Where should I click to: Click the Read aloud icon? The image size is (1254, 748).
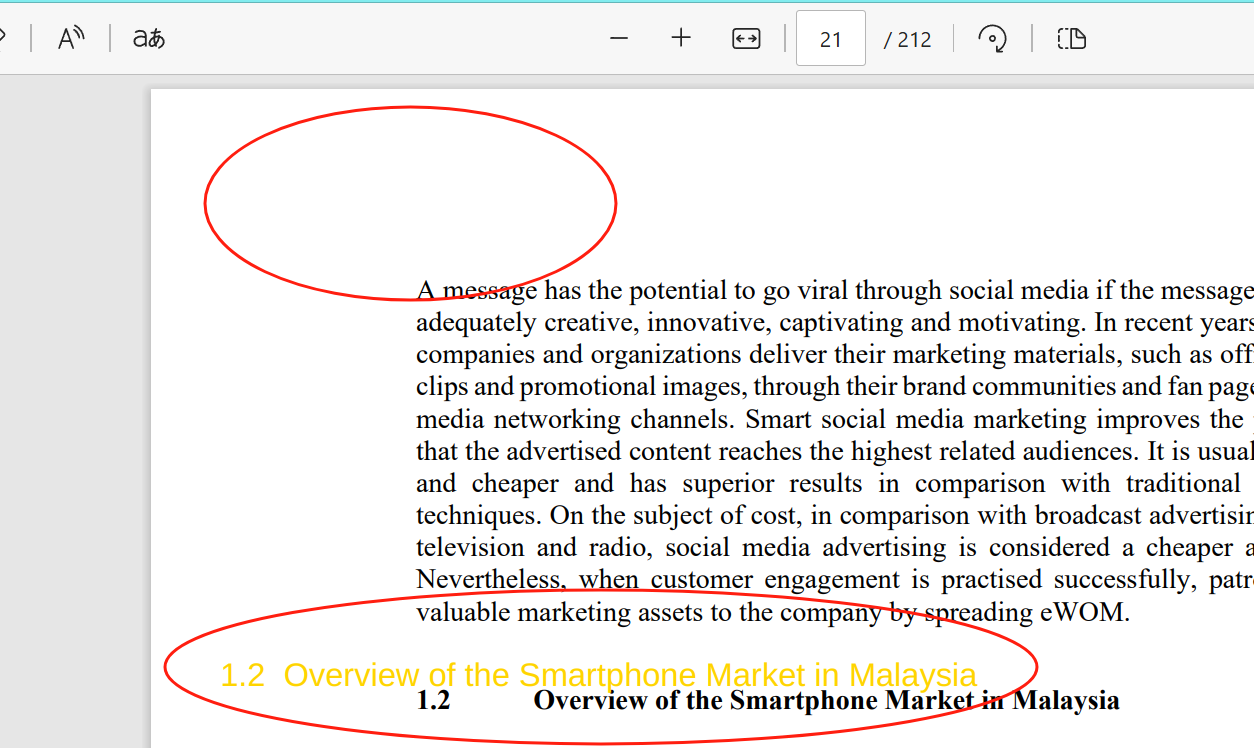(x=71, y=39)
